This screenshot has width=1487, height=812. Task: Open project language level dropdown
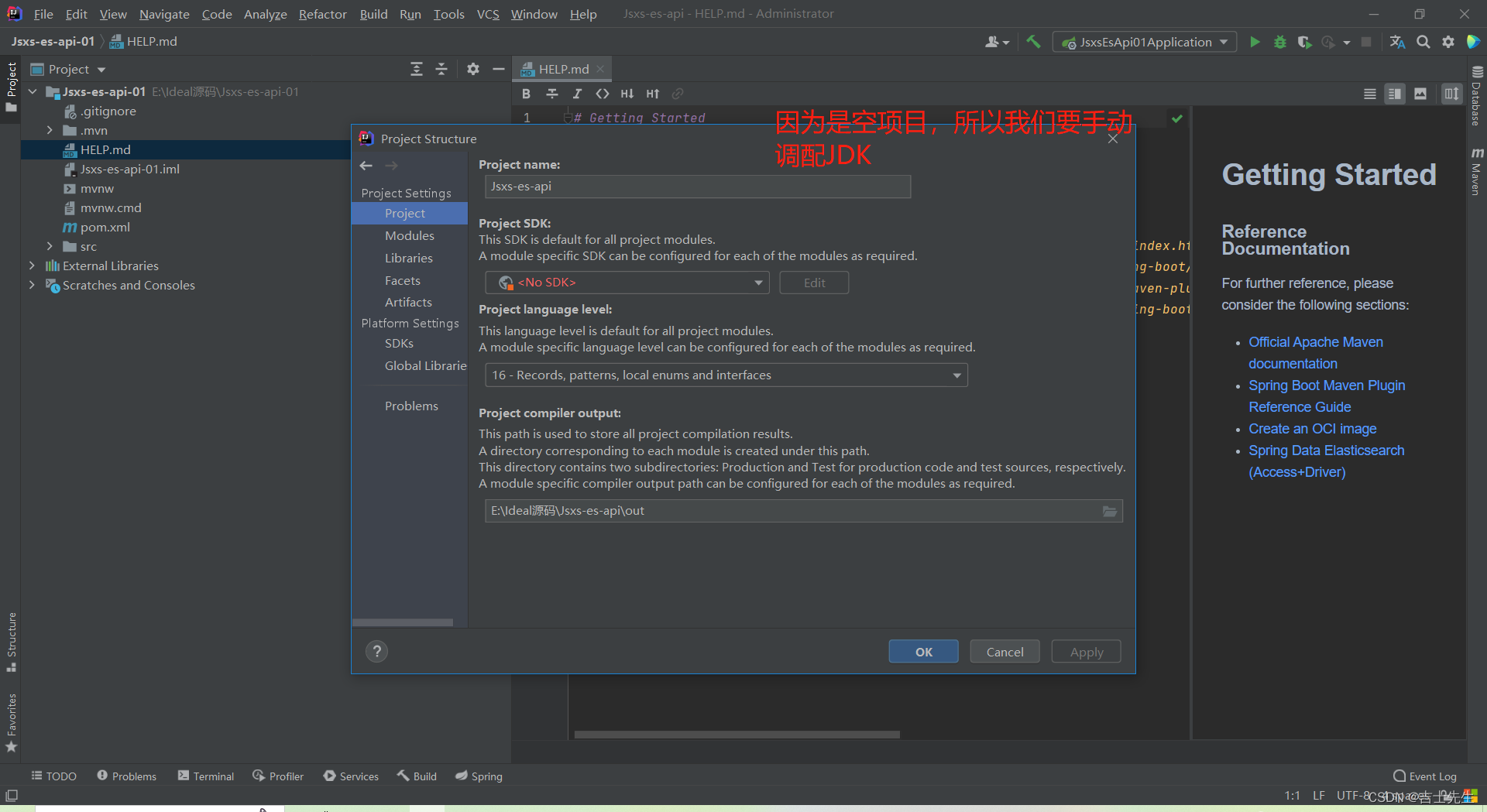click(x=726, y=375)
